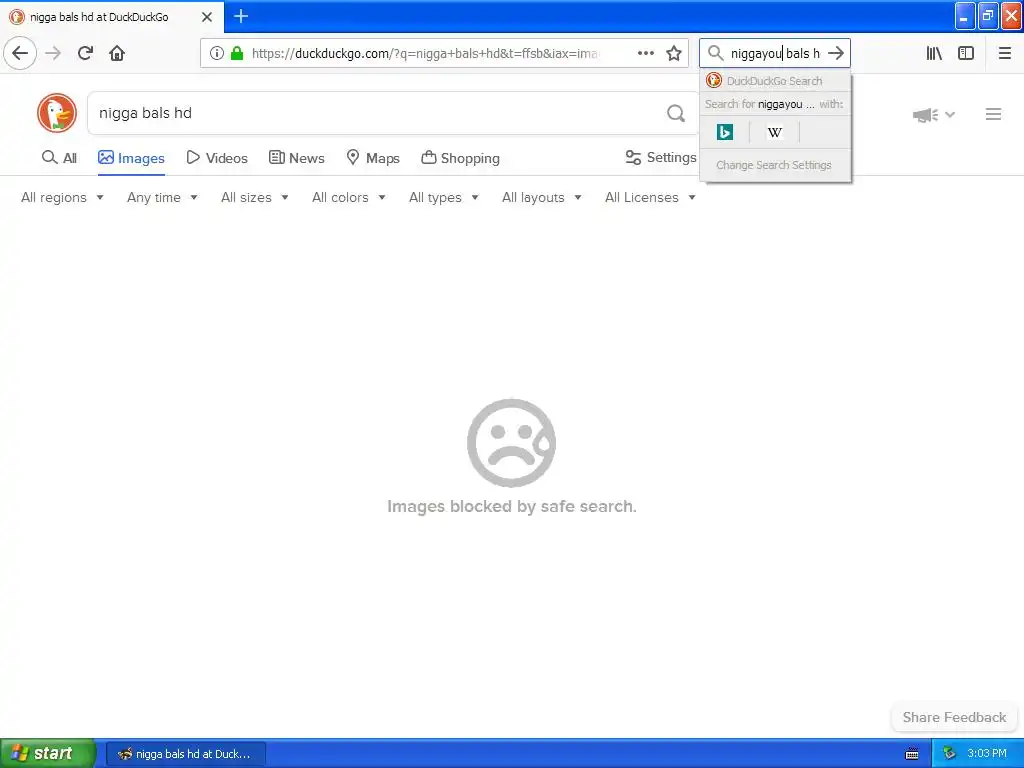This screenshot has height=768, width=1024.
Task: Open the Windows start menu
Action: 47,754
